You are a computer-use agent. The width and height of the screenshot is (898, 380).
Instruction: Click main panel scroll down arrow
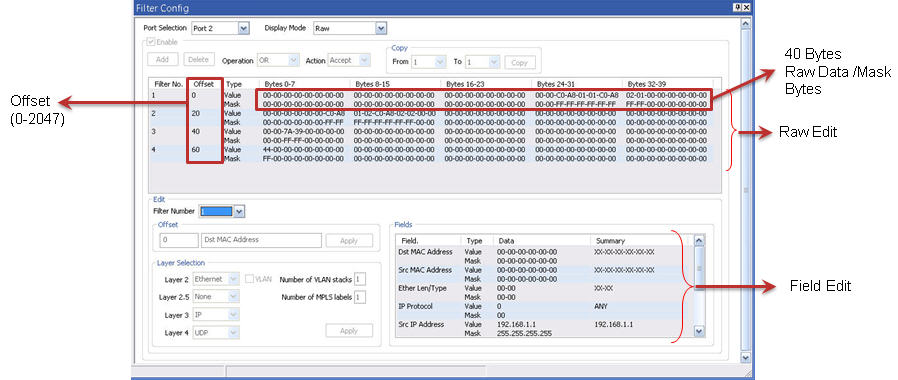click(x=745, y=357)
